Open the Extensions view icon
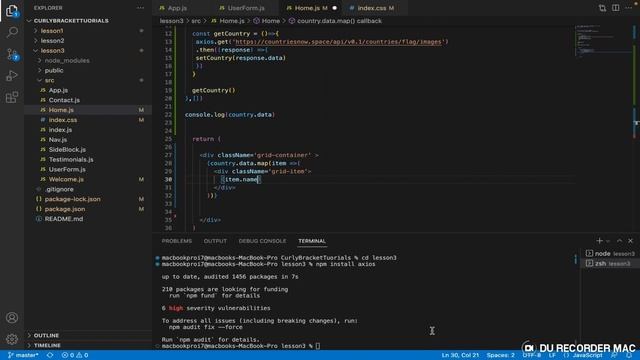Image resolution: width=640 pixels, height=360 pixels. click(x=12, y=97)
